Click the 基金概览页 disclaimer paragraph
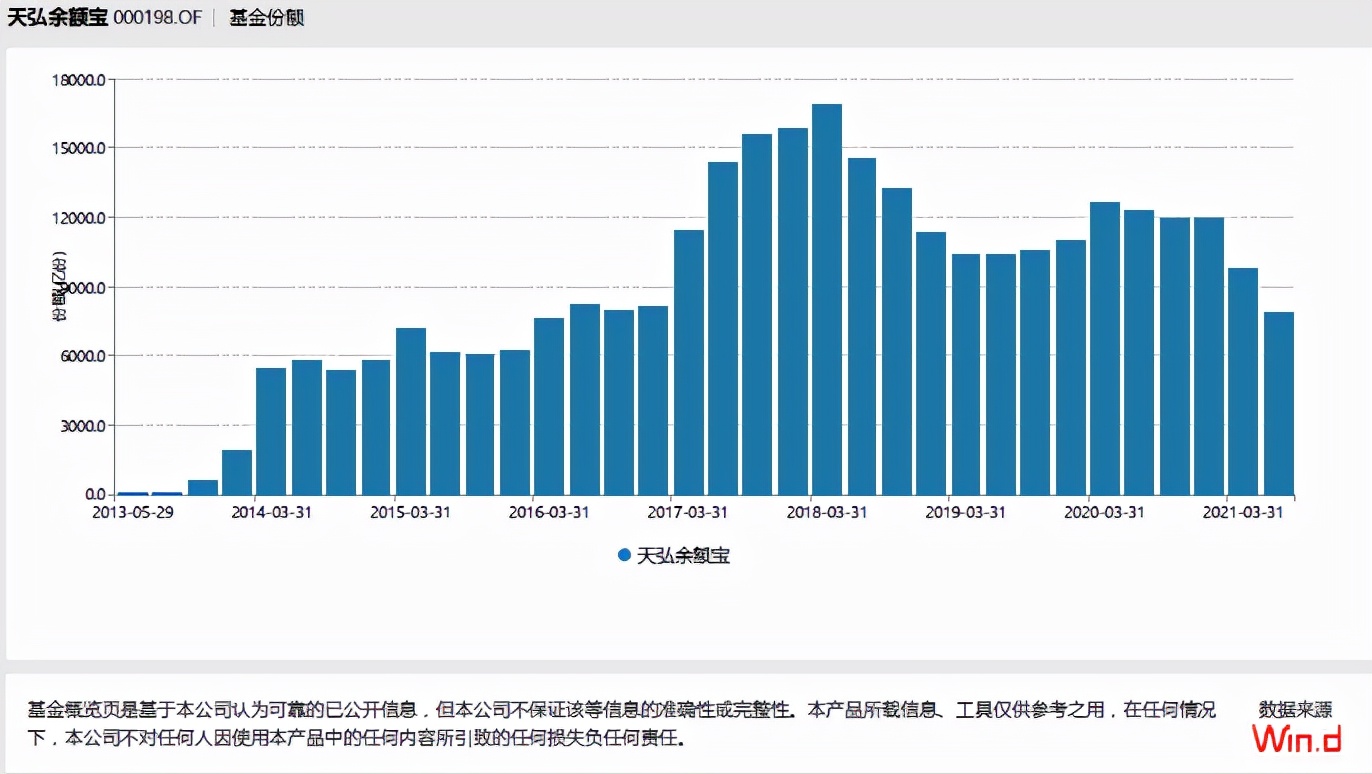Image resolution: width=1372 pixels, height=774 pixels. pos(622,725)
